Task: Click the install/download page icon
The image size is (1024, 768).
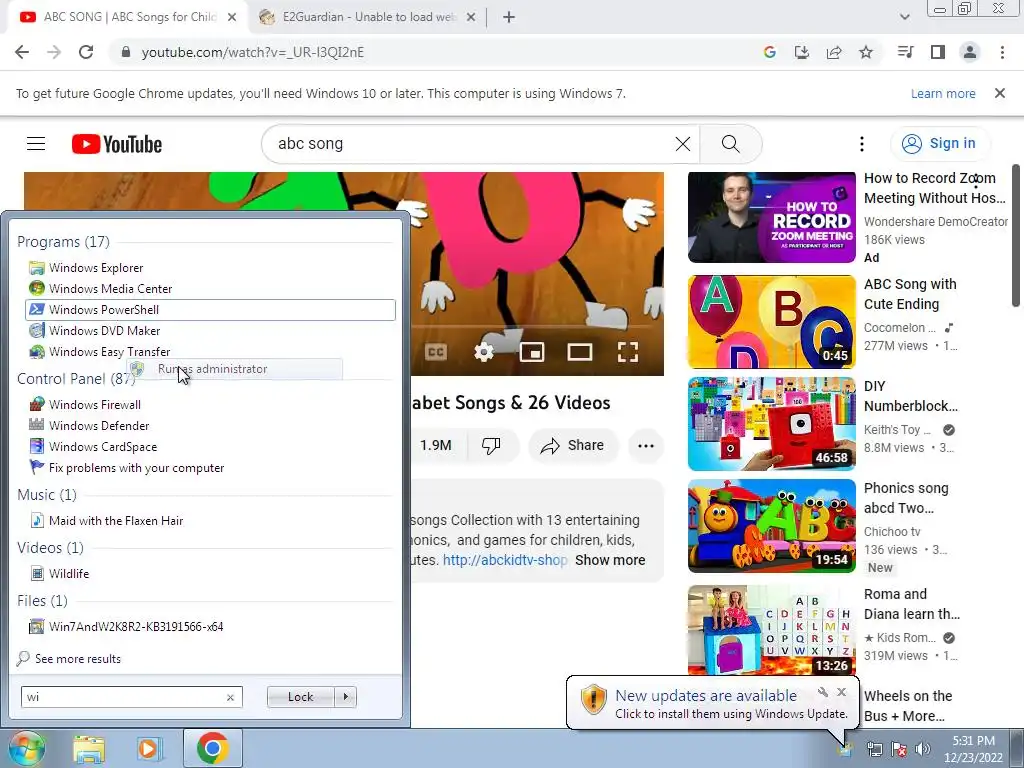Action: point(802,52)
